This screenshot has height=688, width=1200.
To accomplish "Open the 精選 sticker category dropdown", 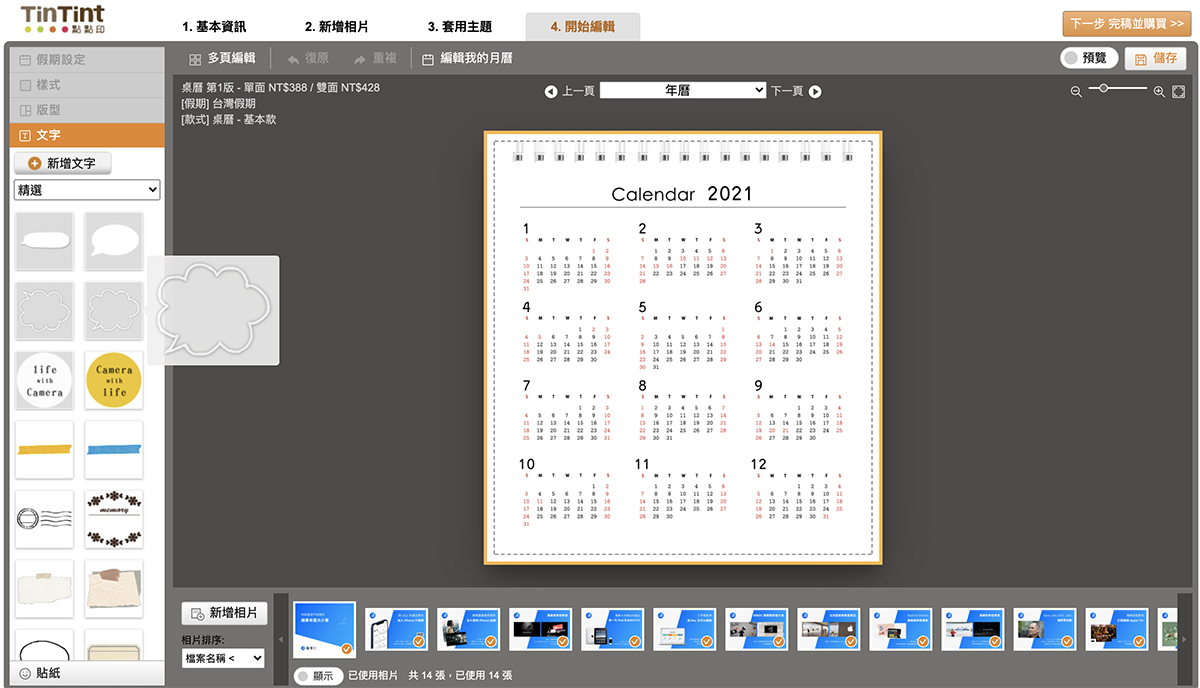I will [x=87, y=190].
